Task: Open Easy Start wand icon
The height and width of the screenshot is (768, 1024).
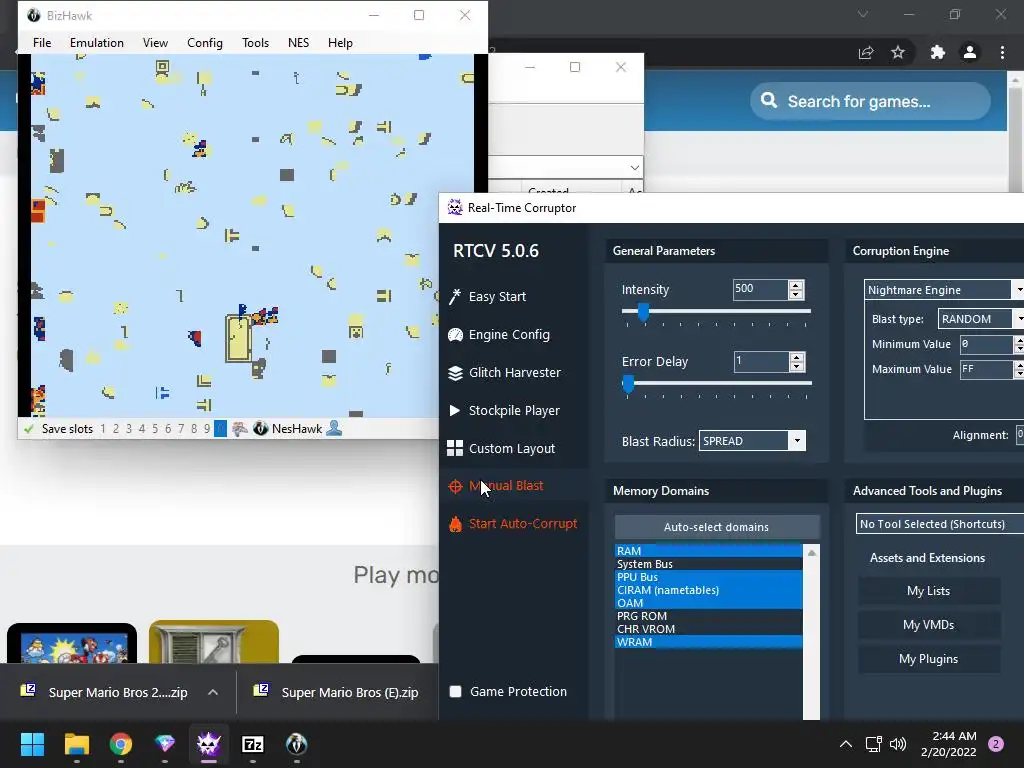Action: coord(455,296)
